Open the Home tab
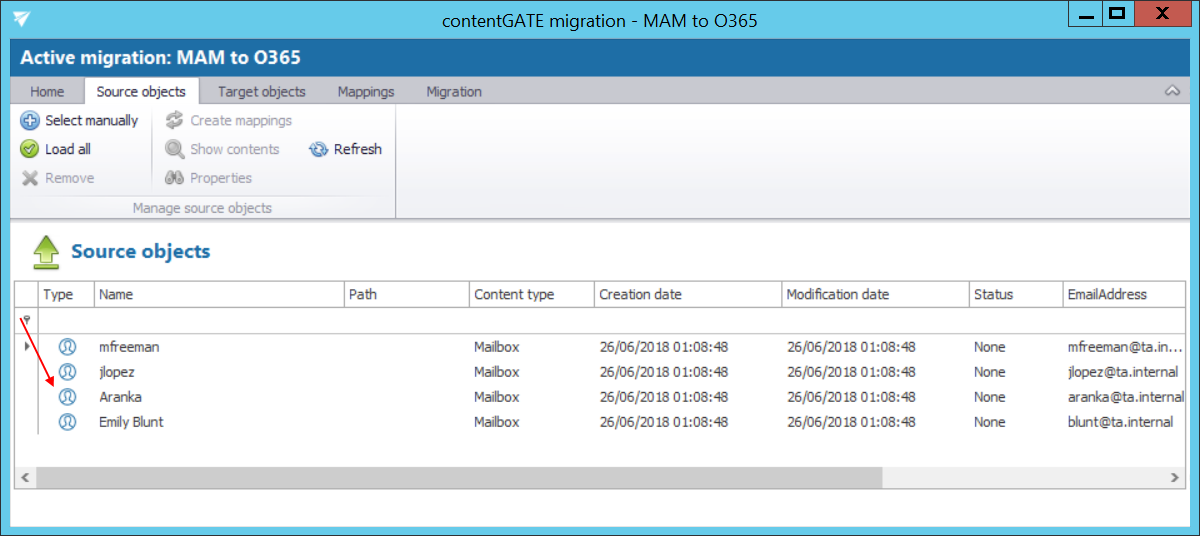 click(47, 92)
